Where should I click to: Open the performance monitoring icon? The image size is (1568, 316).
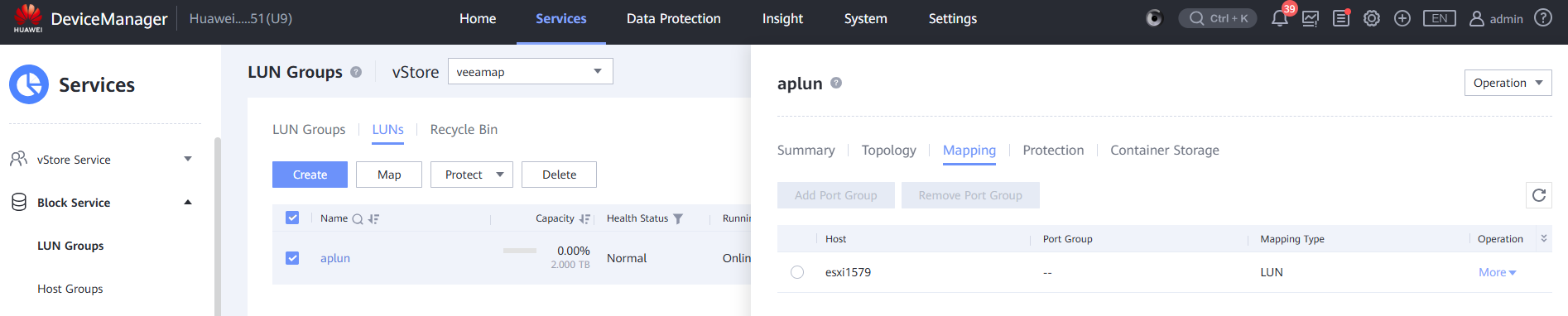(1311, 18)
